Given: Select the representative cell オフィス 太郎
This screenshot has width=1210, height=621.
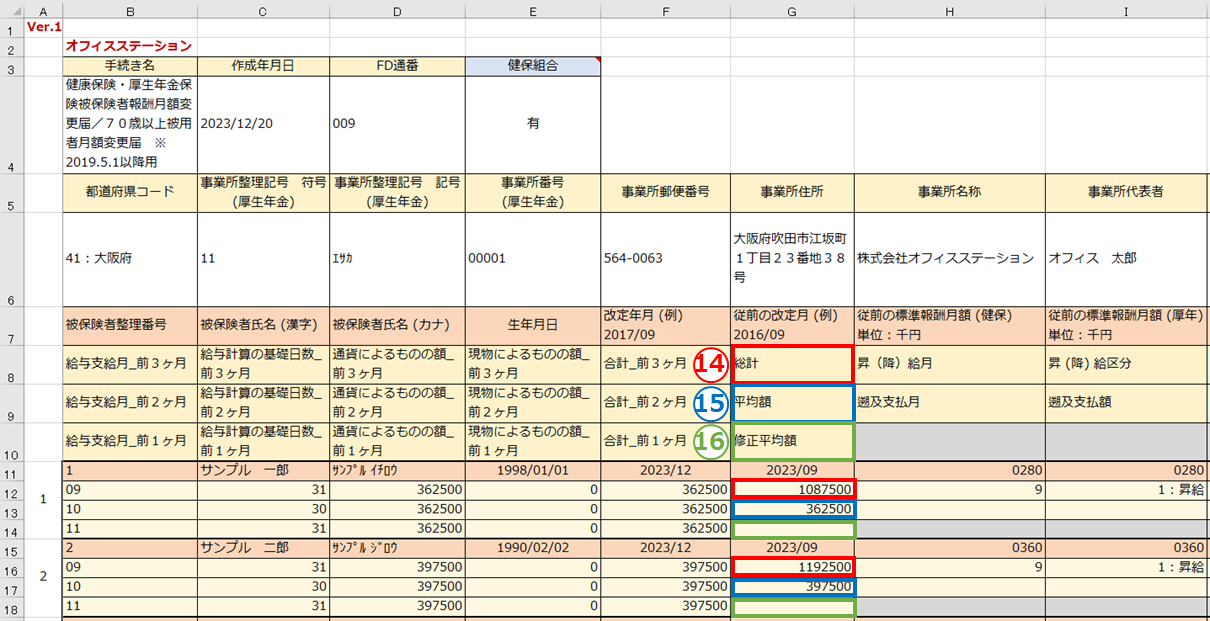Looking at the screenshot, I should [1125, 258].
